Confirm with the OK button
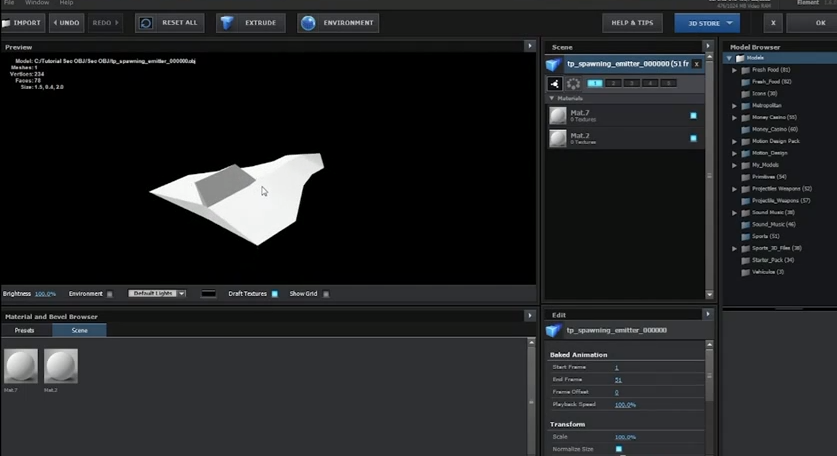The image size is (837, 456). (x=812, y=23)
